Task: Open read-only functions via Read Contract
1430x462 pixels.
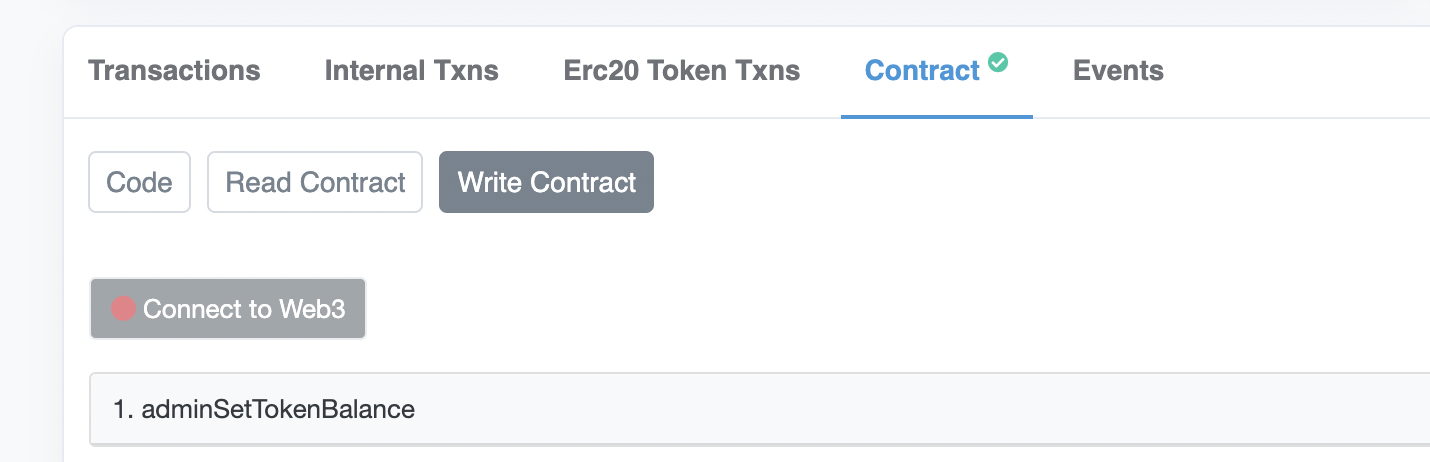Action: tap(315, 183)
